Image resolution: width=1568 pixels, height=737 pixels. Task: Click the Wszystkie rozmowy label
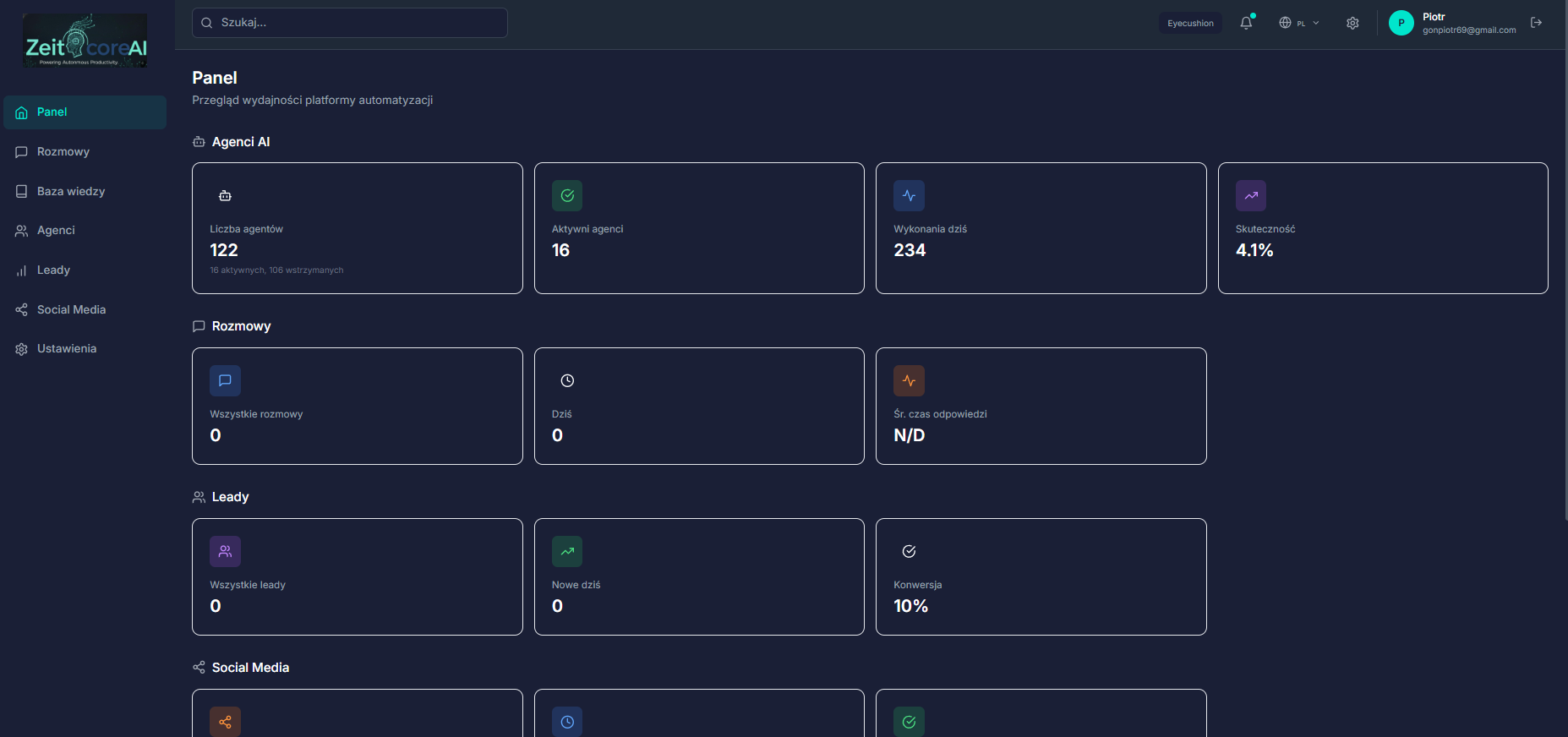pyautogui.click(x=256, y=414)
